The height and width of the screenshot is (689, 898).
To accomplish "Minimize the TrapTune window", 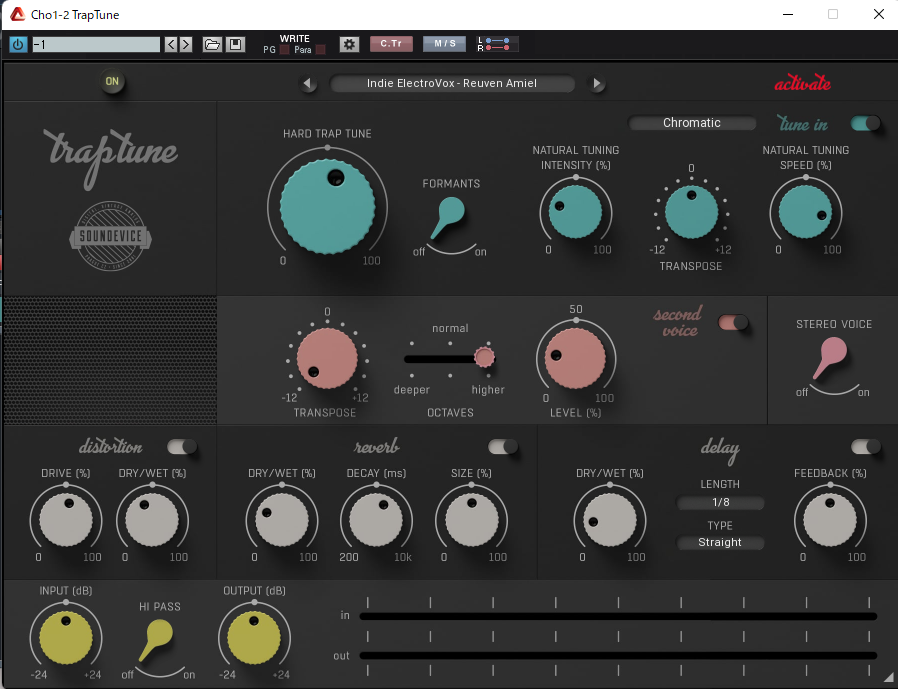I will coord(788,14).
